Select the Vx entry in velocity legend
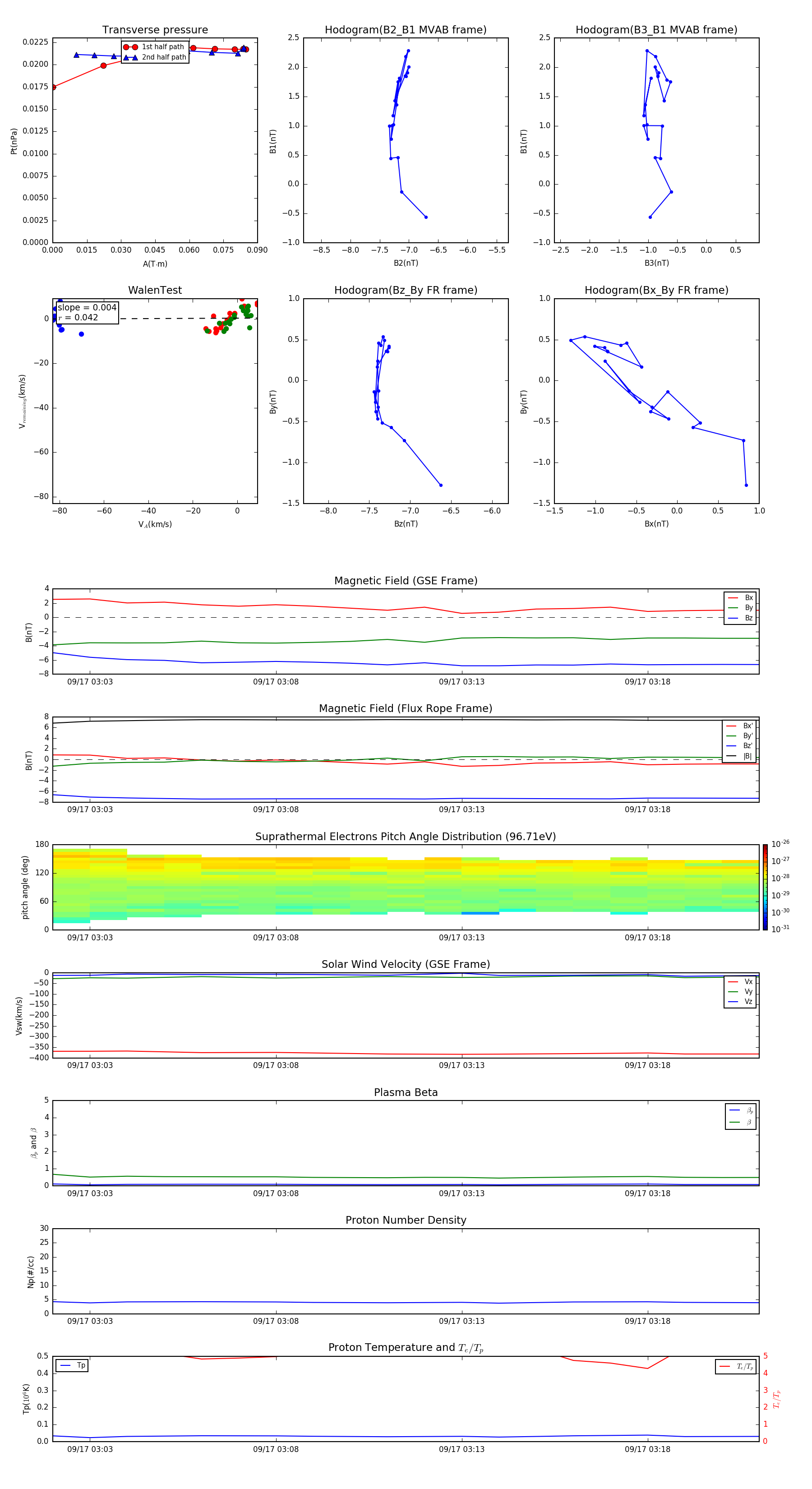This screenshot has width=812, height=1489. [x=740, y=981]
